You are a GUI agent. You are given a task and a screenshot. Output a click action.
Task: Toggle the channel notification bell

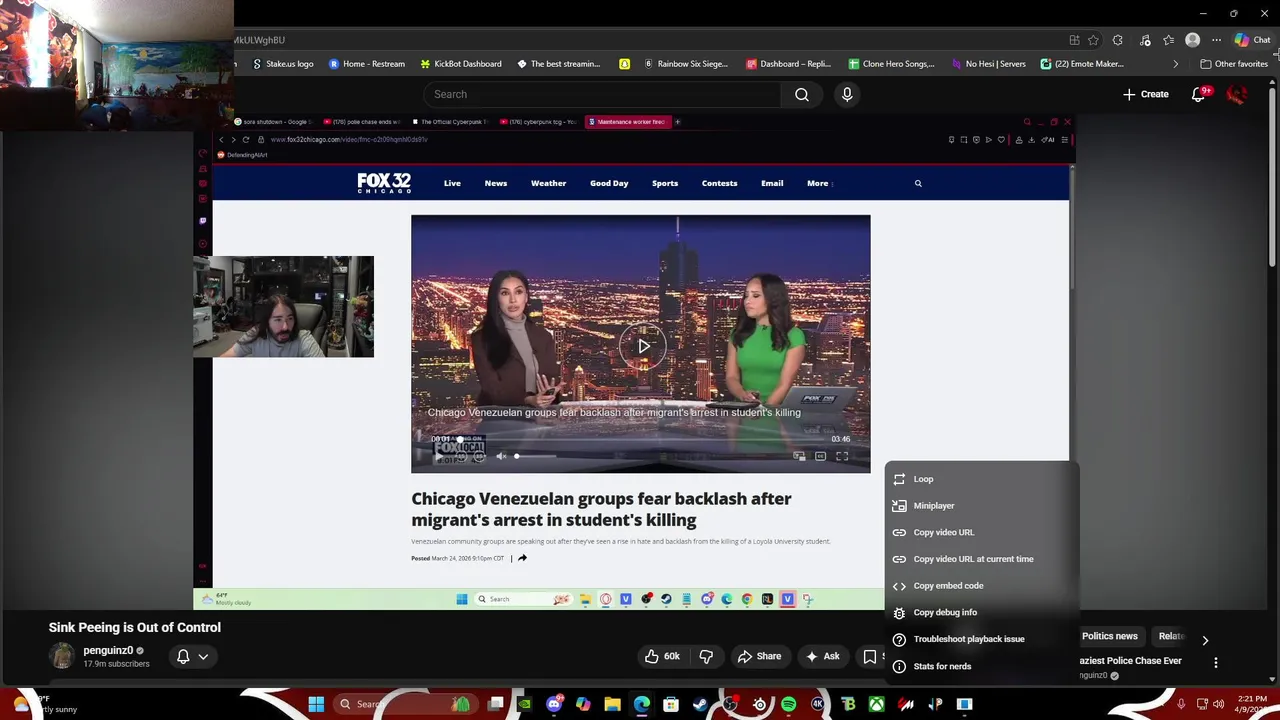[183, 656]
